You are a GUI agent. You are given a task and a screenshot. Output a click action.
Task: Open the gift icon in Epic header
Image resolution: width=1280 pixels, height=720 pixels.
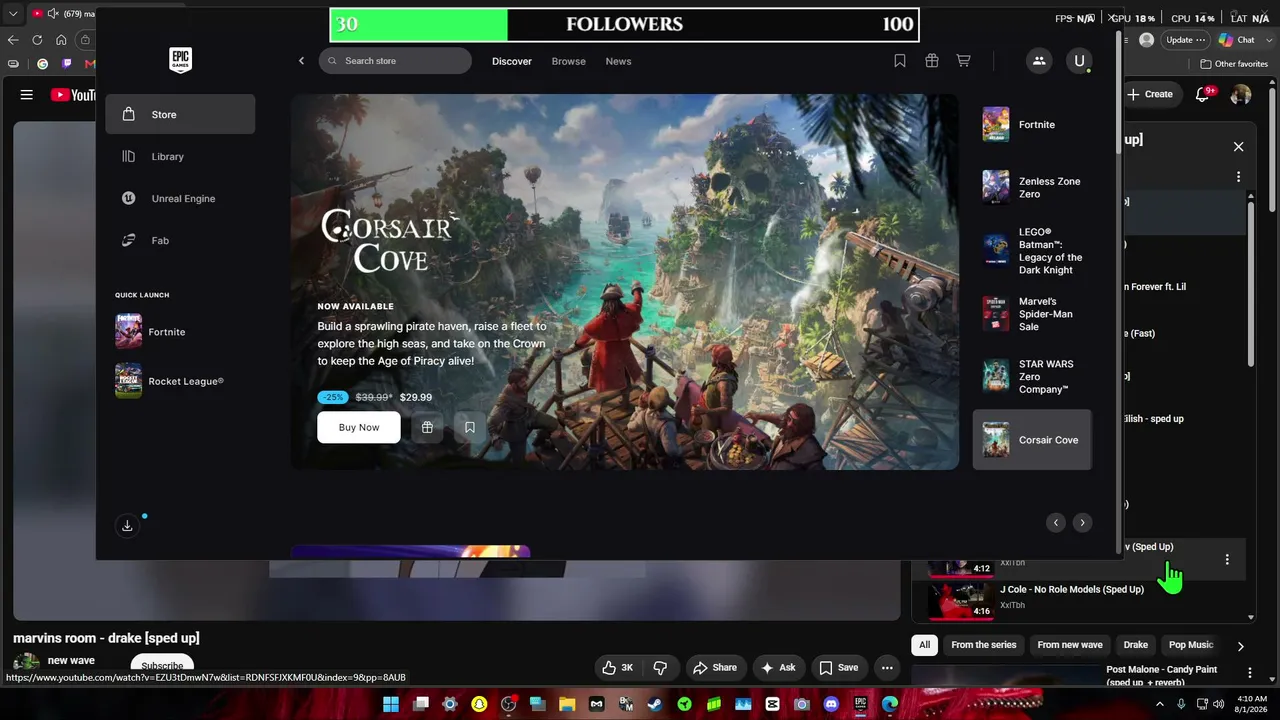[932, 61]
